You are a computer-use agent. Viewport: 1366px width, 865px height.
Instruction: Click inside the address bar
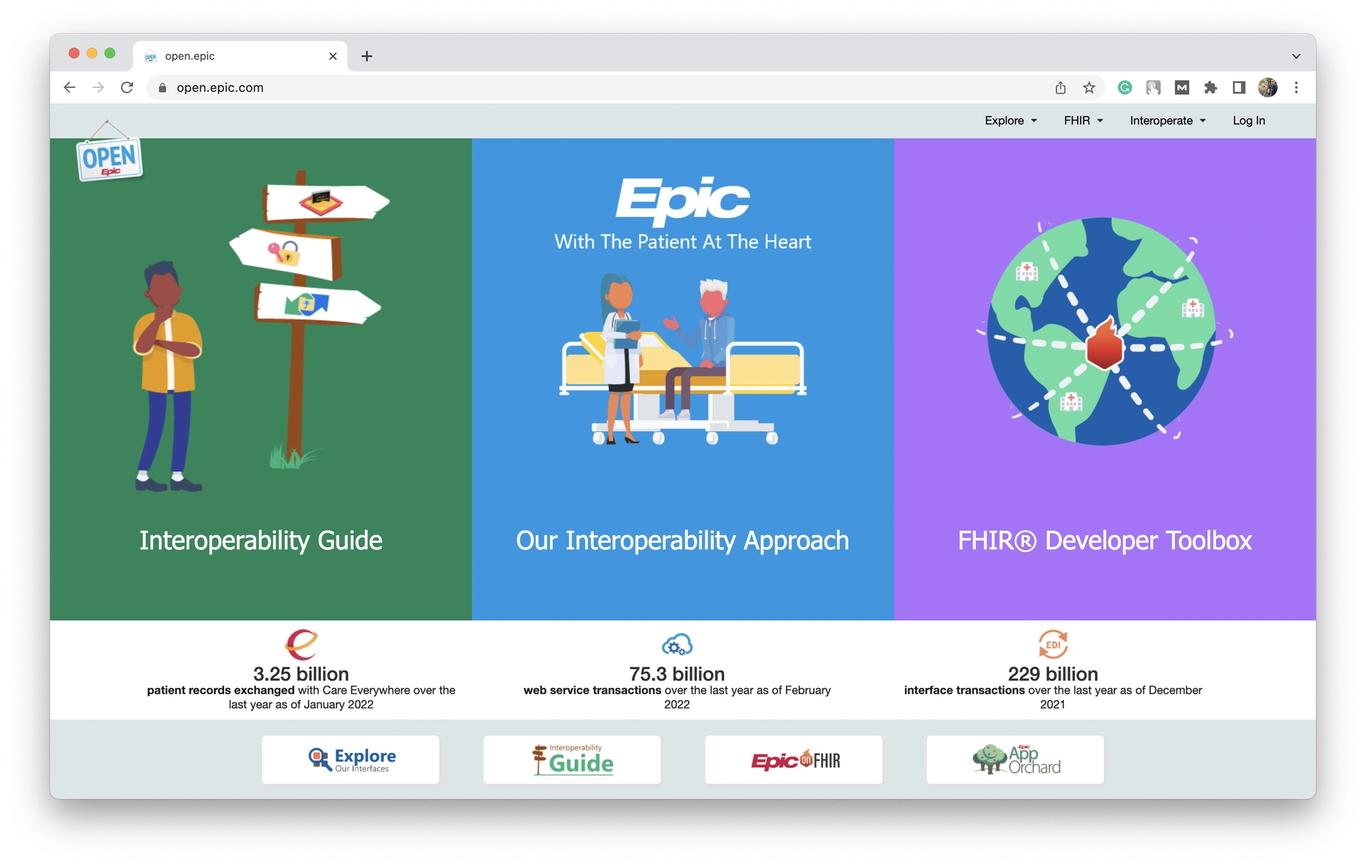pos(300,87)
